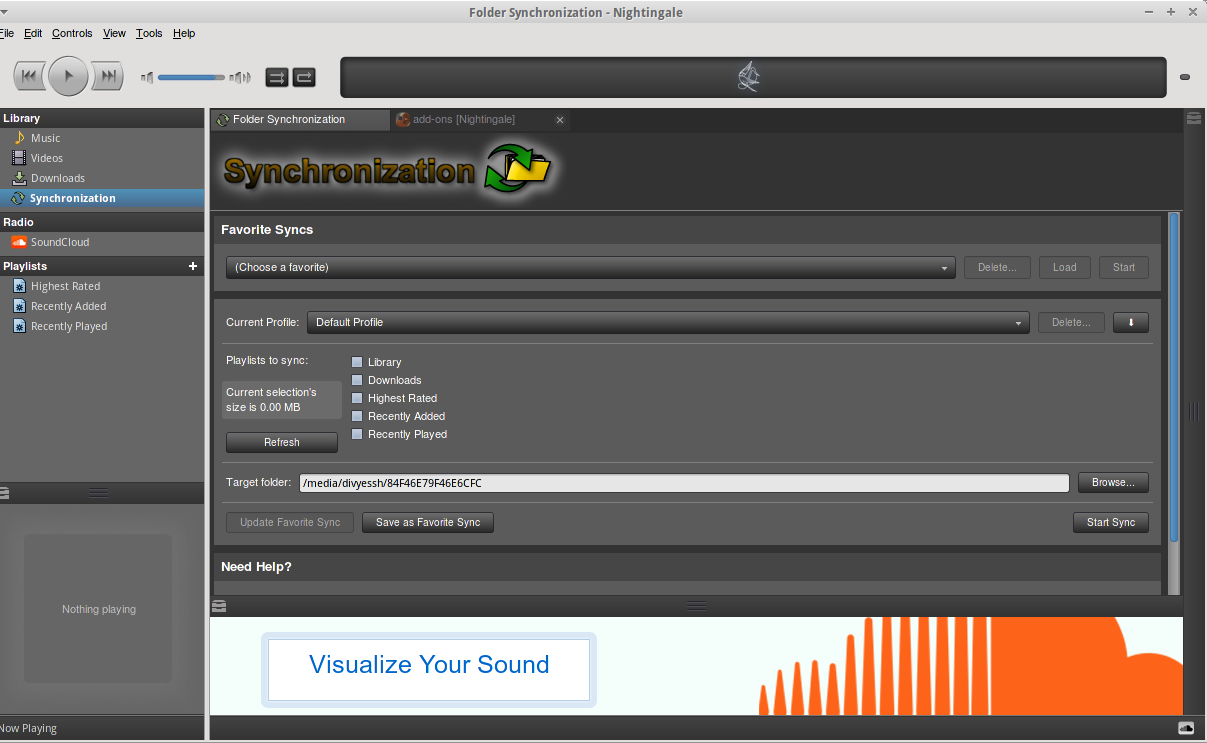
Task: Switch to the Folder Synchronization tab
Action: click(299, 119)
